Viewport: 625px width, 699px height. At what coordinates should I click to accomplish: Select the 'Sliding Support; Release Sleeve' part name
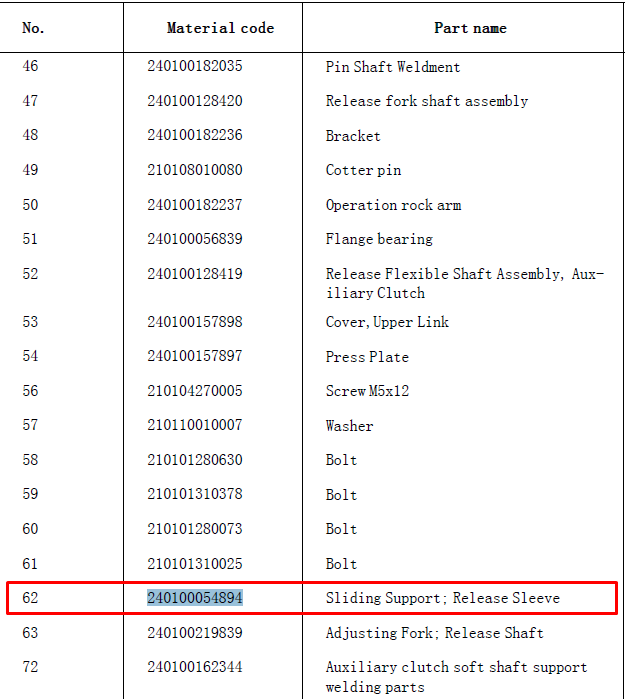(x=443, y=598)
